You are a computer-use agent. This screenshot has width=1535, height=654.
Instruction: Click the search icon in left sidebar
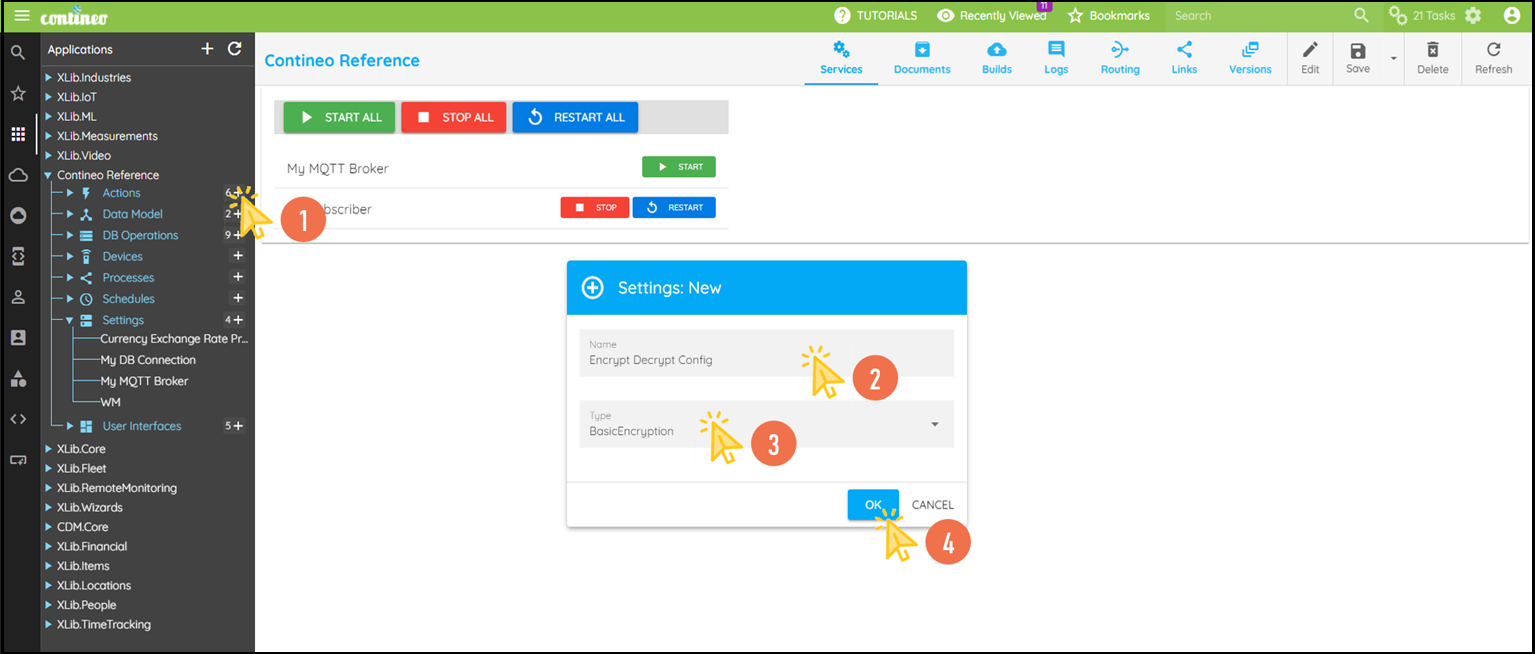[18, 53]
